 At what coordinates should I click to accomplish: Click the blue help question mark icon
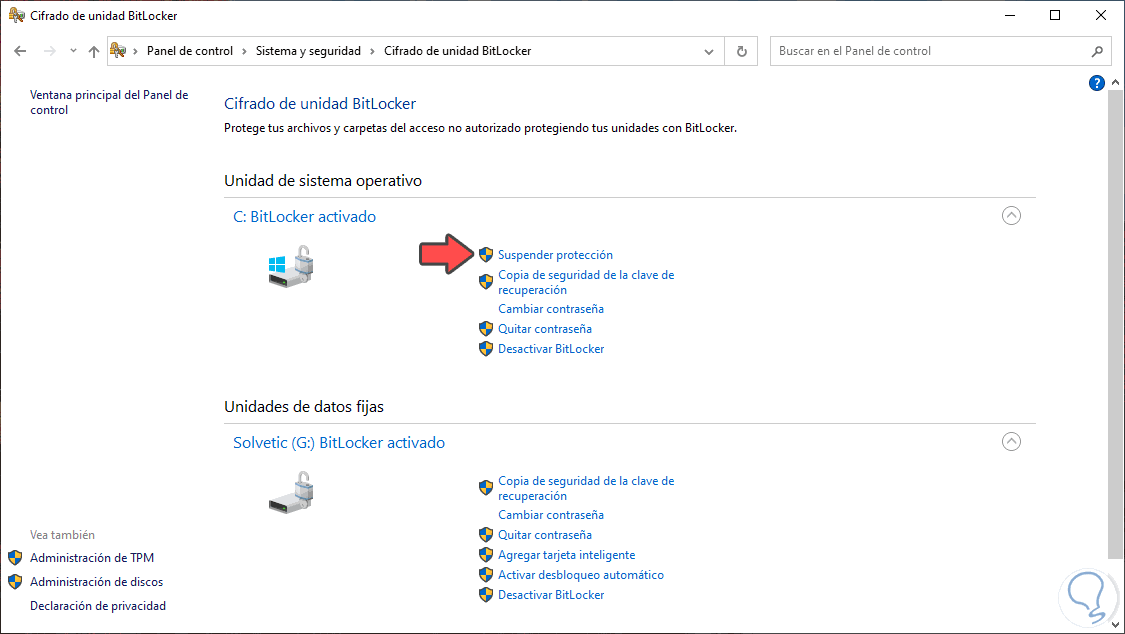[x=1096, y=83]
